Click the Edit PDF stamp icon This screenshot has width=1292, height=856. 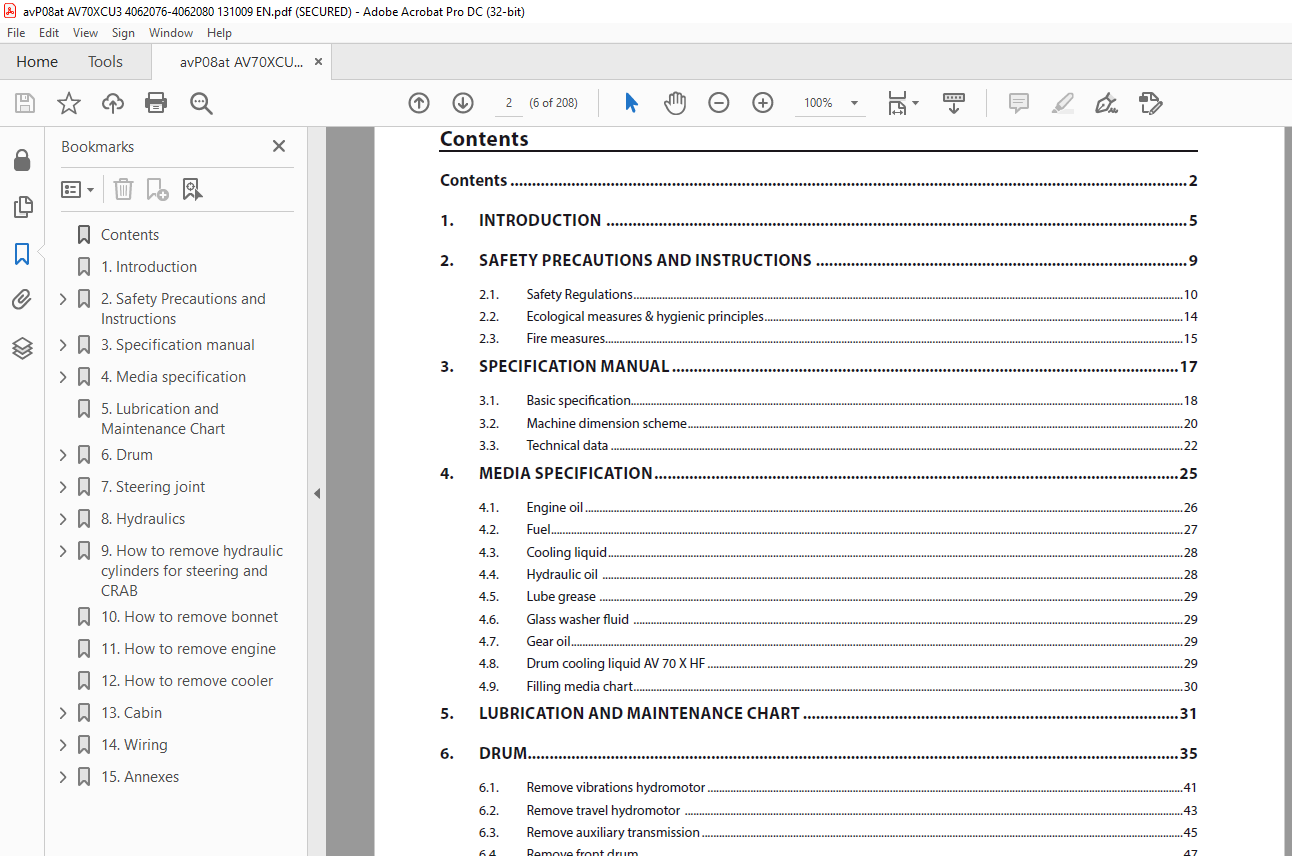[x=1151, y=103]
